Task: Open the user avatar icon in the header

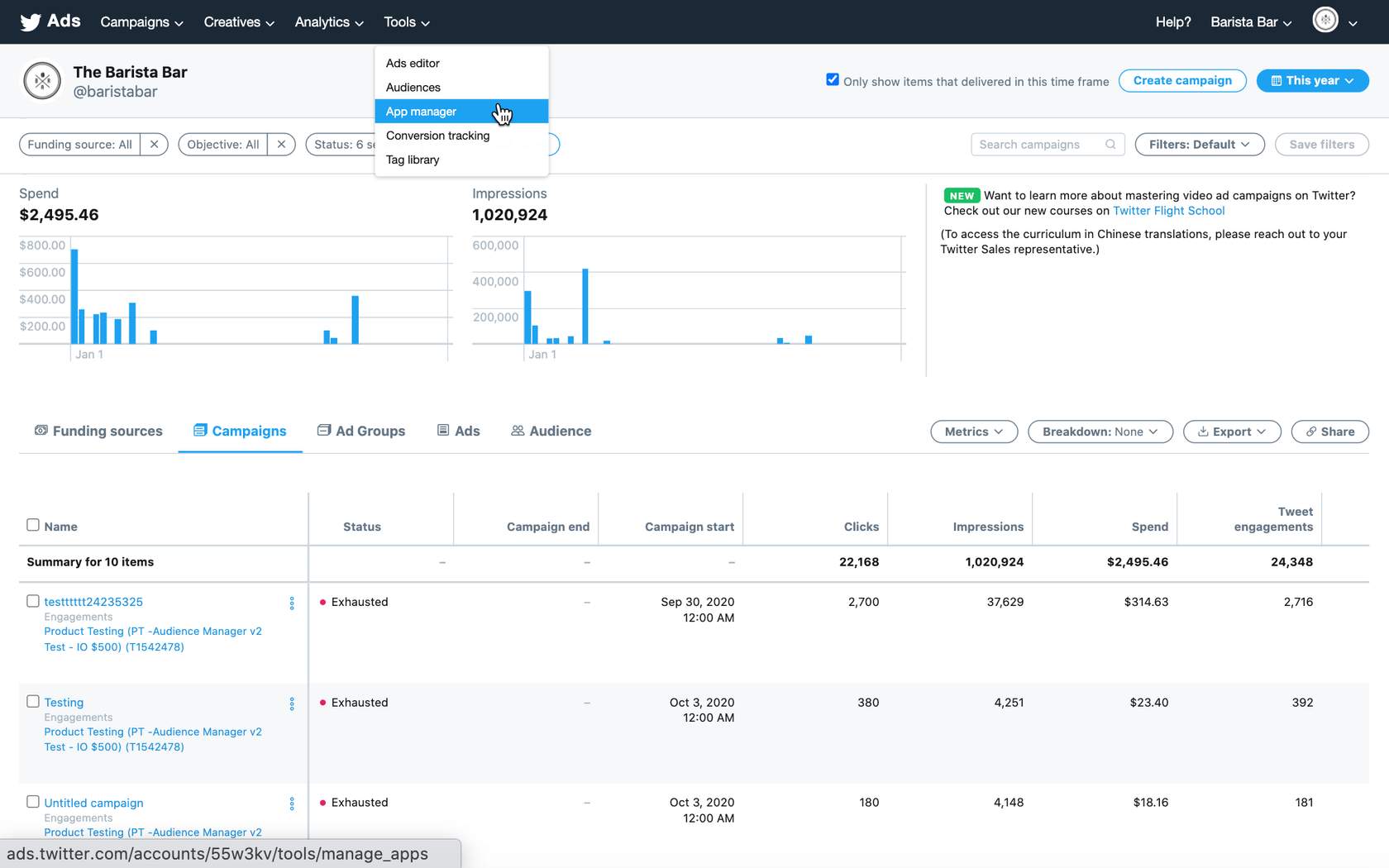Action: click(x=1325, y=19)
